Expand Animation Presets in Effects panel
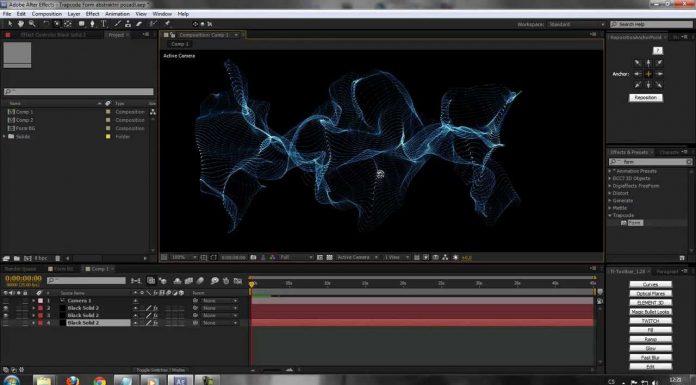This screenshot has width=696, height=385. coord(610,171)
